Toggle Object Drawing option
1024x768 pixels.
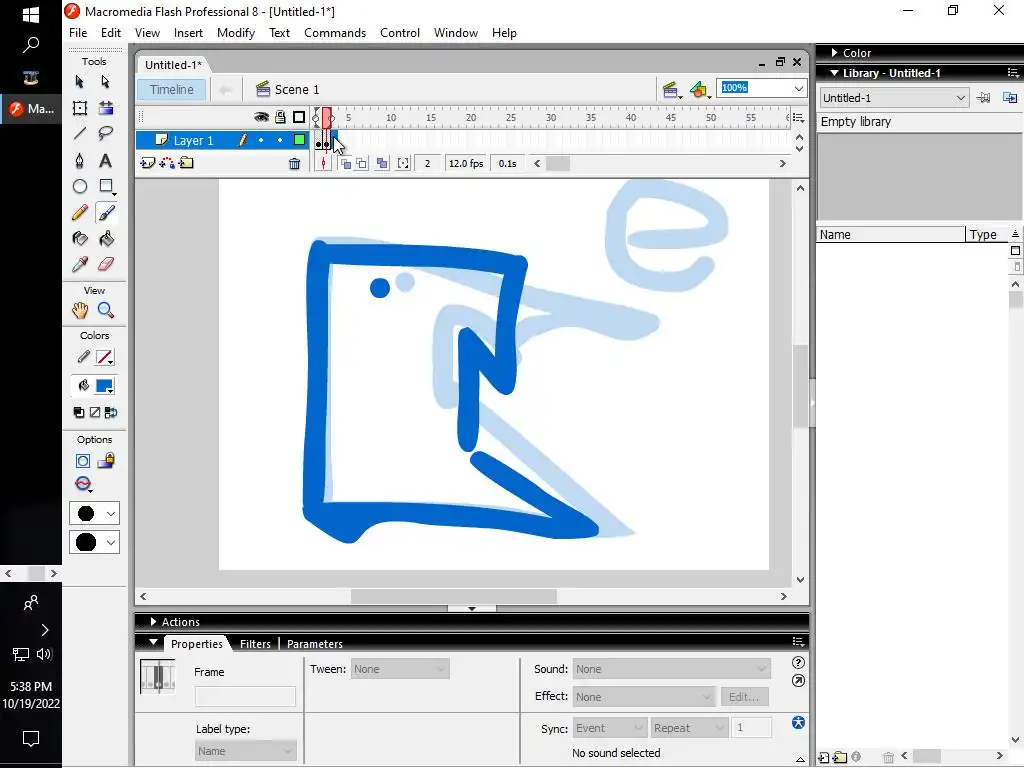point(83,462)
